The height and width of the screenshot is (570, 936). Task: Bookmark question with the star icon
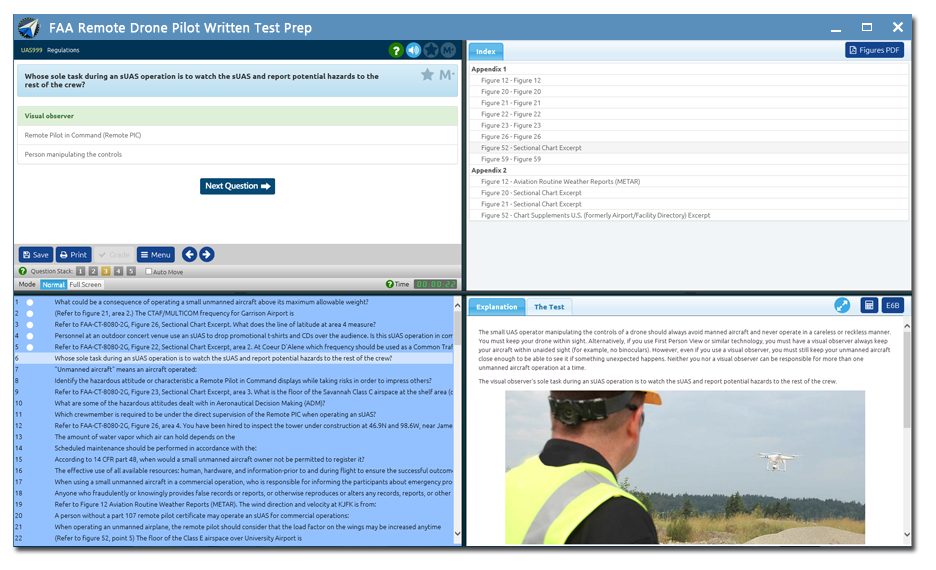[x=427, y=75]
